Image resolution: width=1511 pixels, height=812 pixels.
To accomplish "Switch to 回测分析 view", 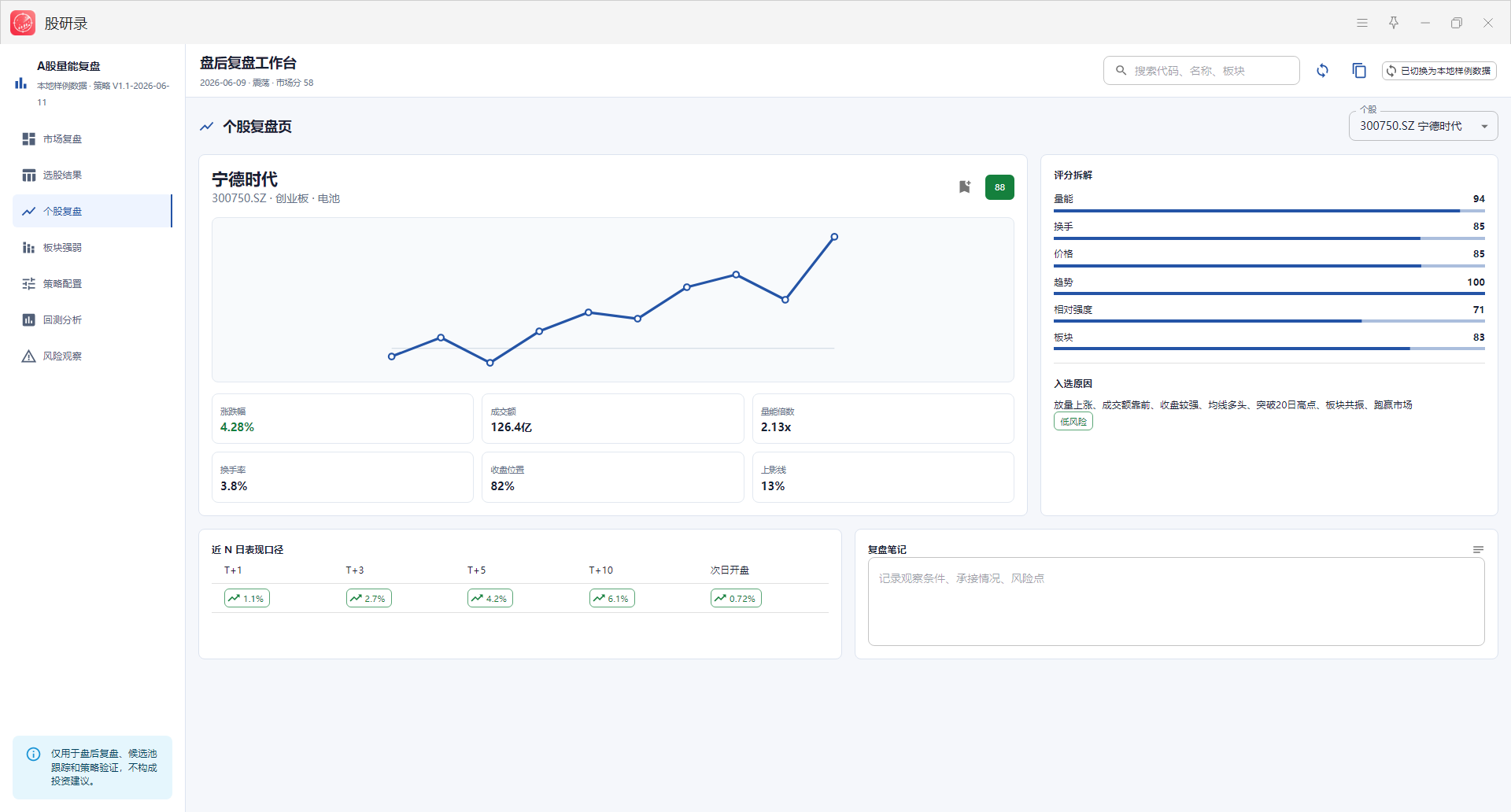I will click(x=93, y=320).
